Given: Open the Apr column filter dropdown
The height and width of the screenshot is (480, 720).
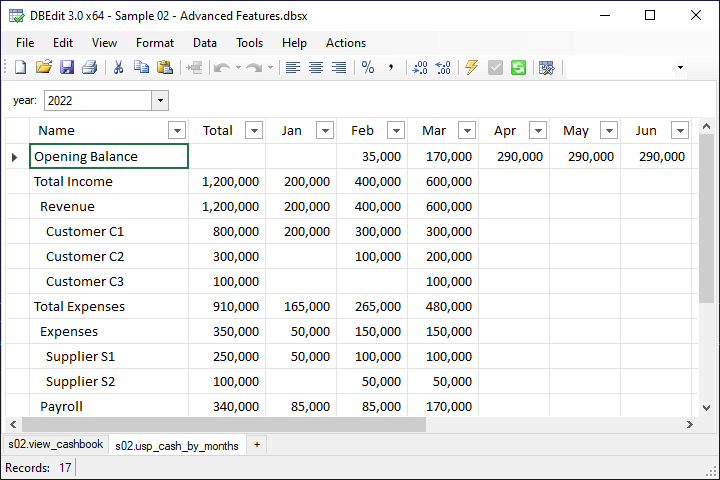Looking at the screenshot, I should click(538, 130).
